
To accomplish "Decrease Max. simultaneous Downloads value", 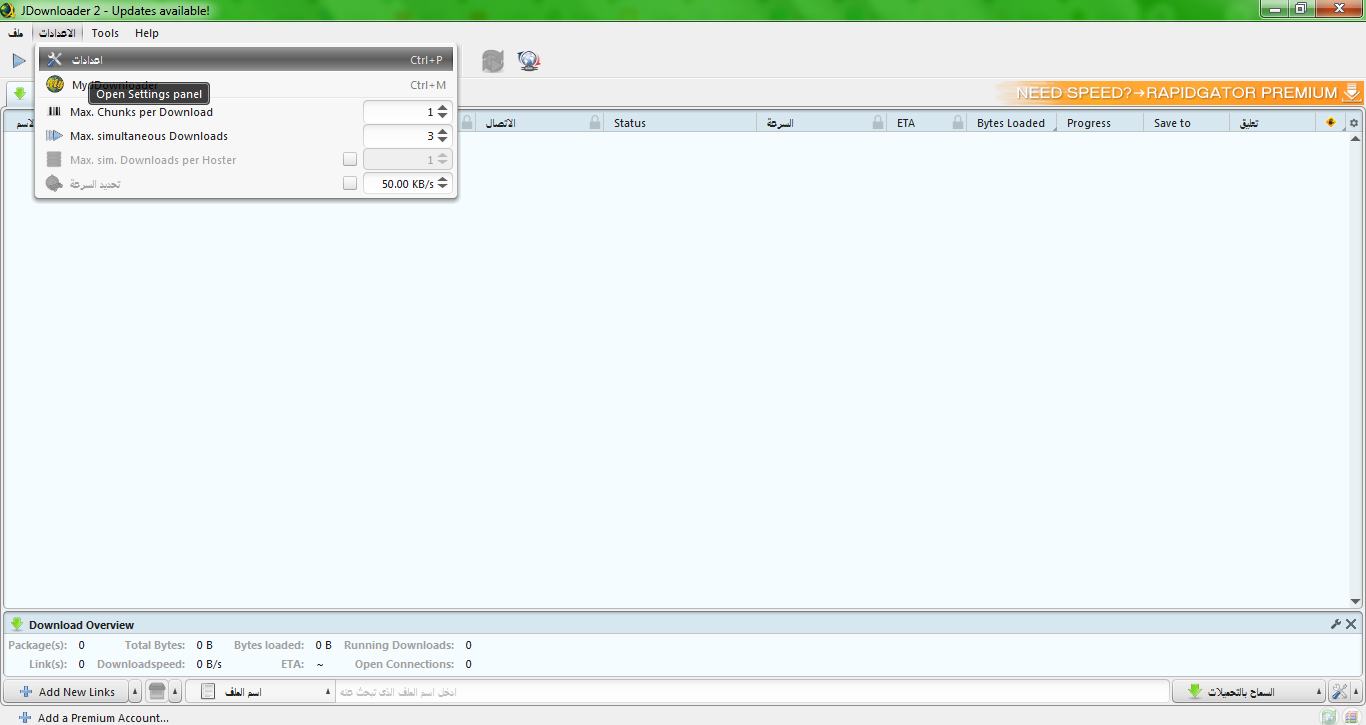I will tap(443, 140).
